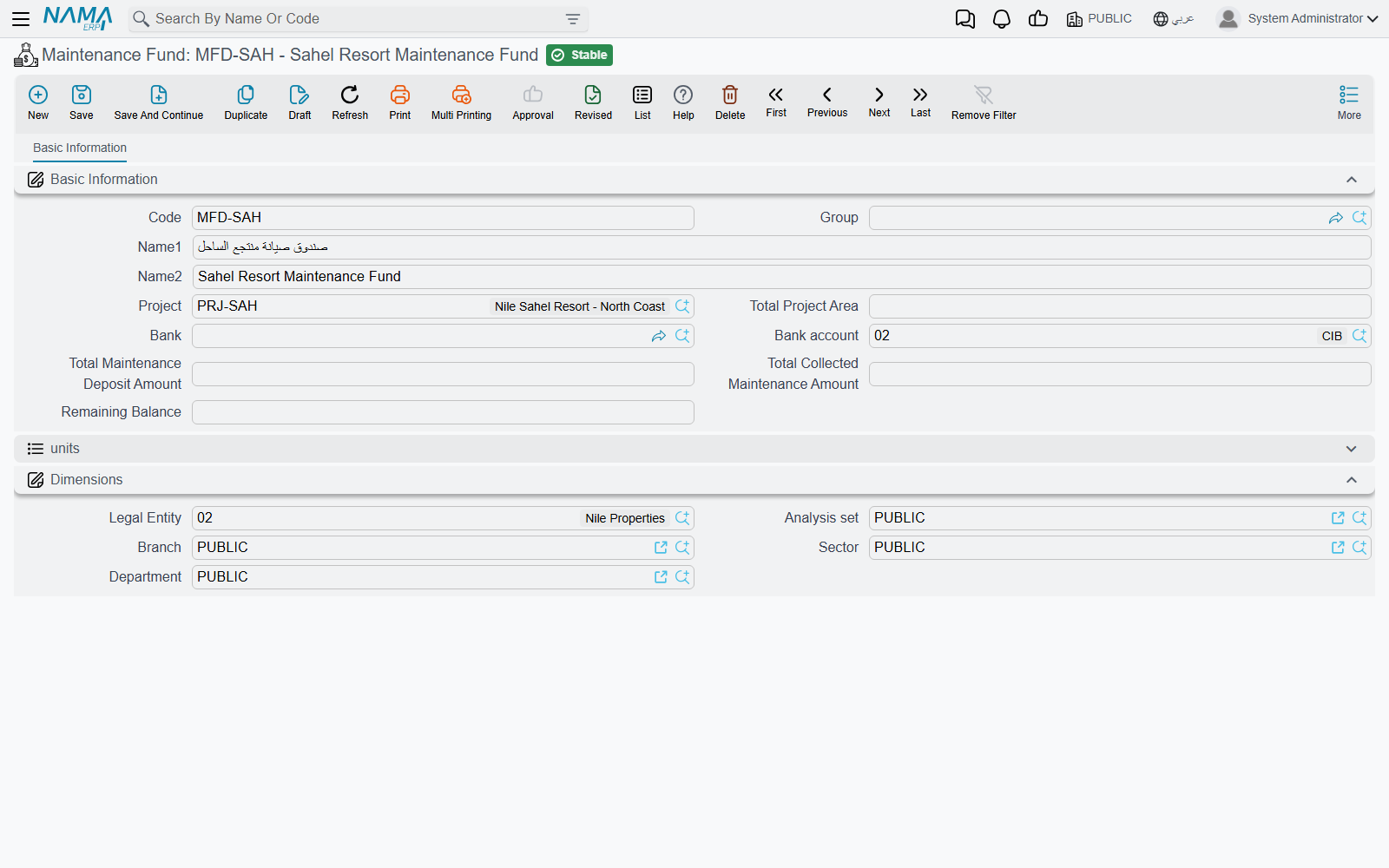Go to Last record
Screen dimensions: 1389x868
pos(920,101)
